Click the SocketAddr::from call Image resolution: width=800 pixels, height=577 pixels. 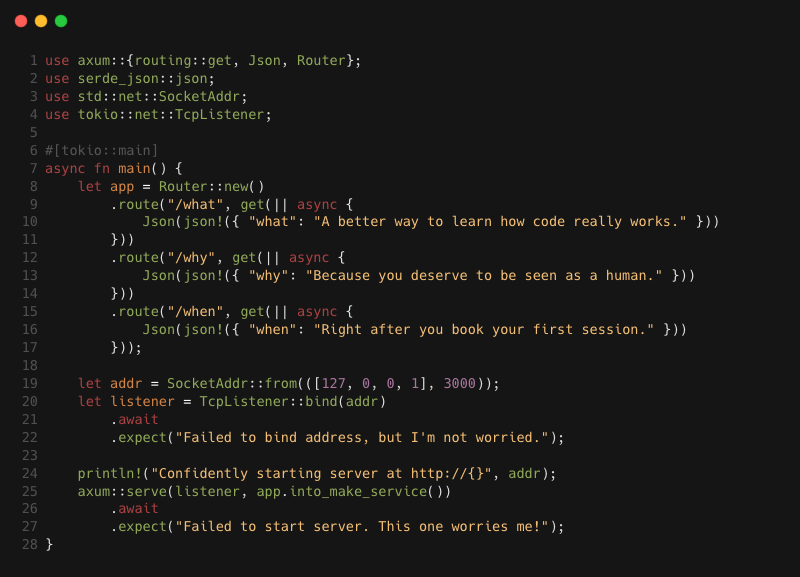[232, 383]
